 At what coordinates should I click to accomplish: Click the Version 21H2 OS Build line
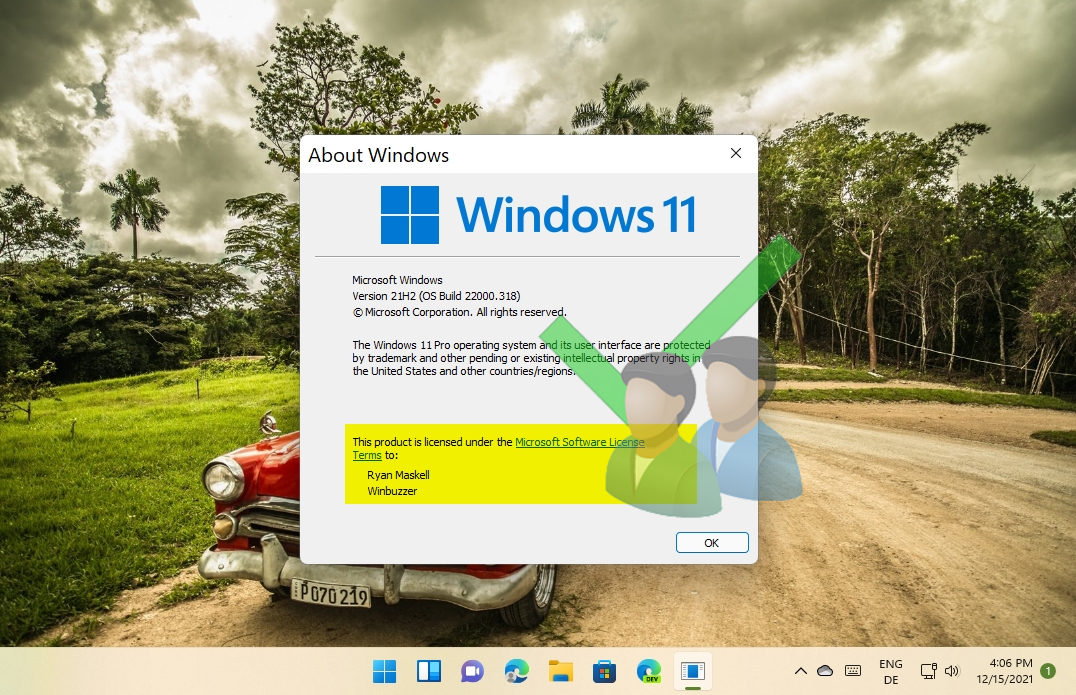click(436, 296)
